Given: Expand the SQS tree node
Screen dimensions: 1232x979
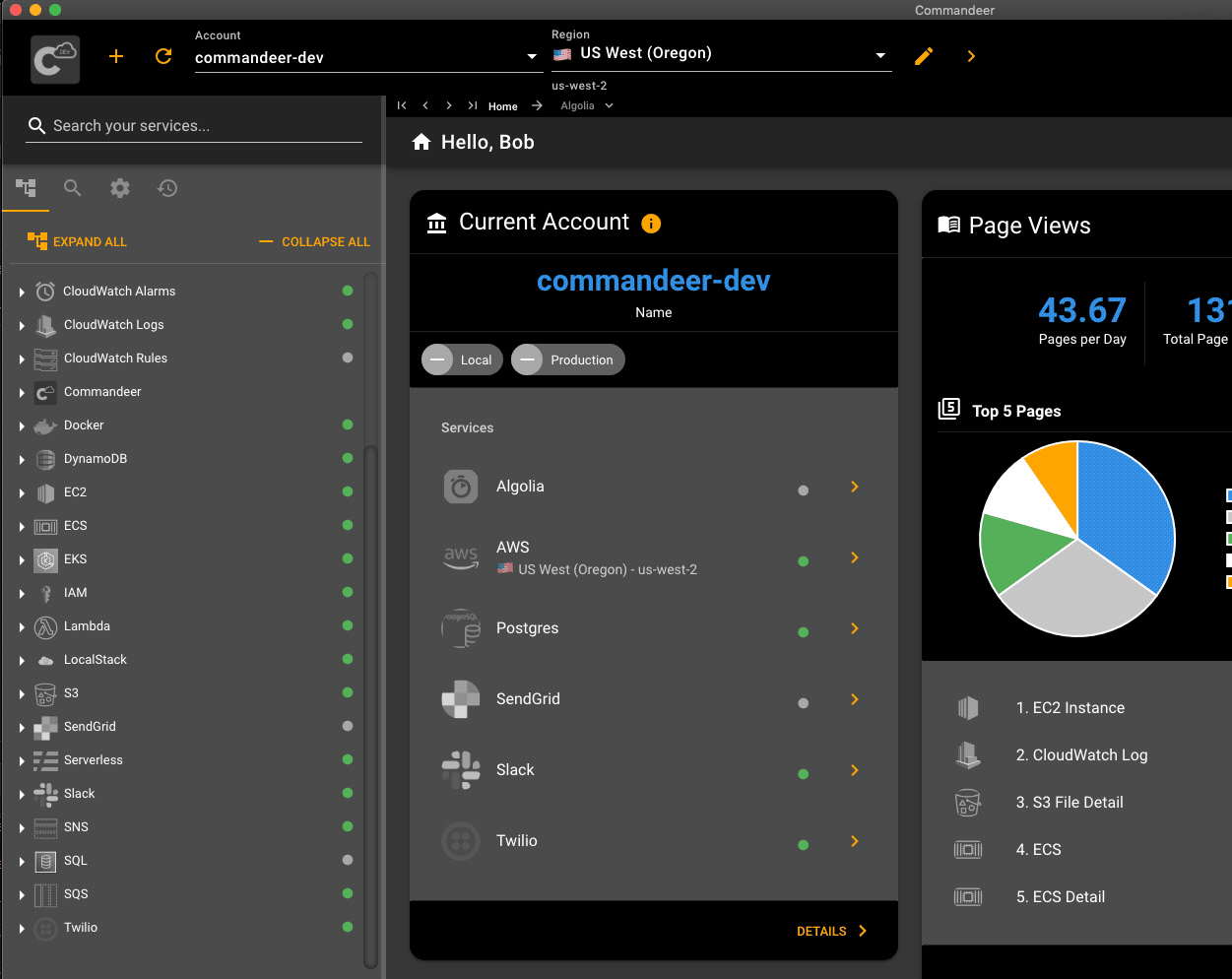Looking at the screenshot, I should pos(22,894).
